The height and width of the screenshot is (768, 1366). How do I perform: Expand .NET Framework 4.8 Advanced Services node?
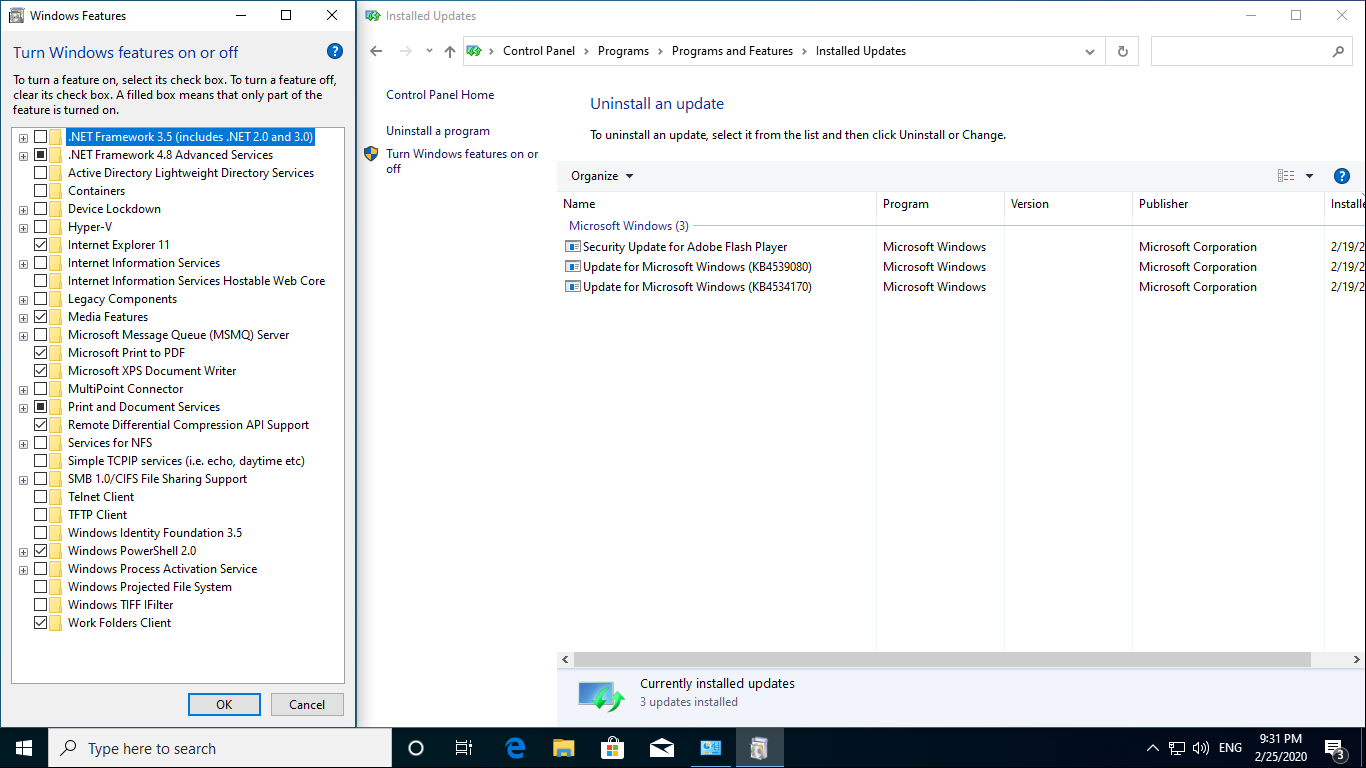[23, 155]
